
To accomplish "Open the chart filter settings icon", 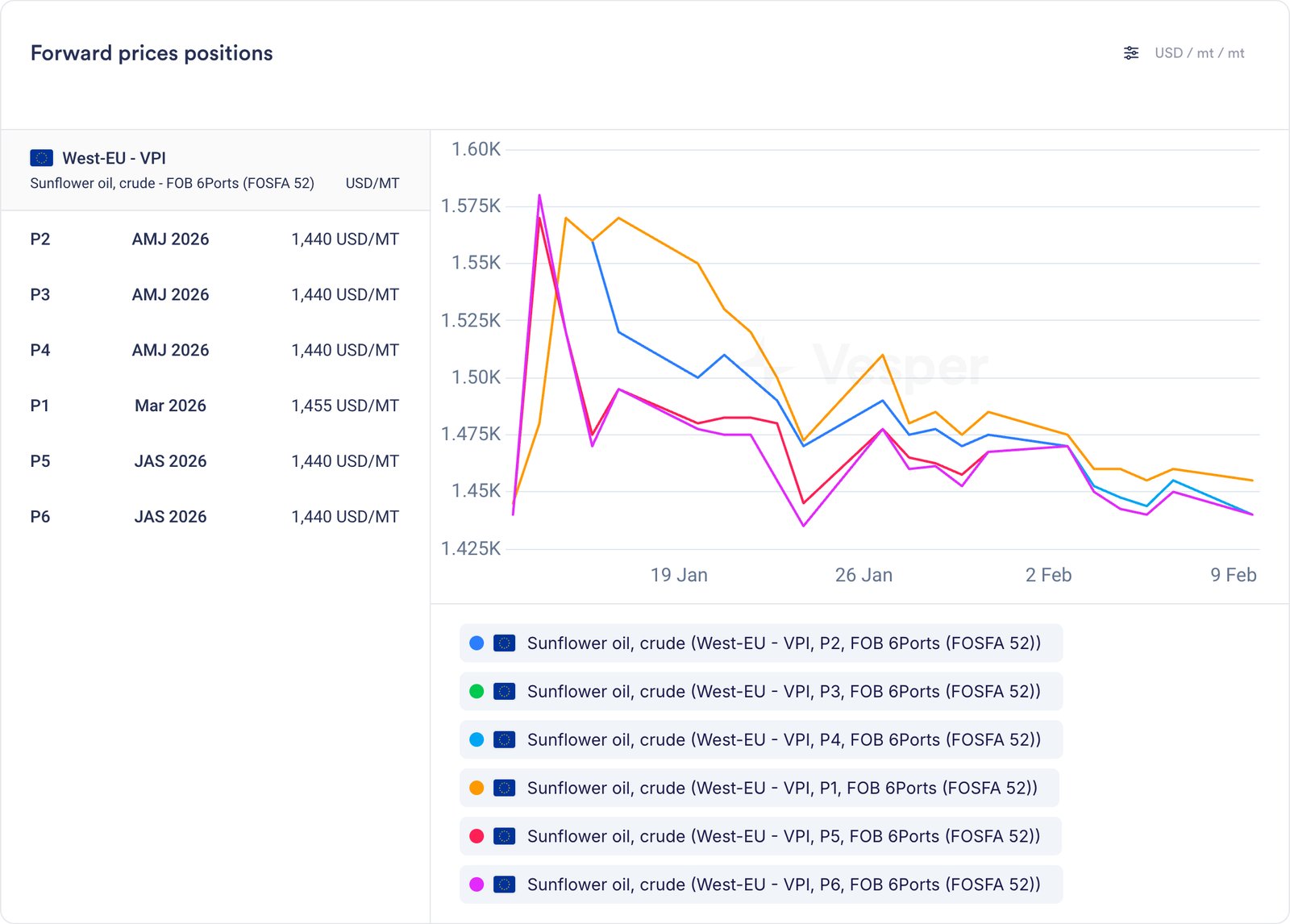I will coord(1131,53).
